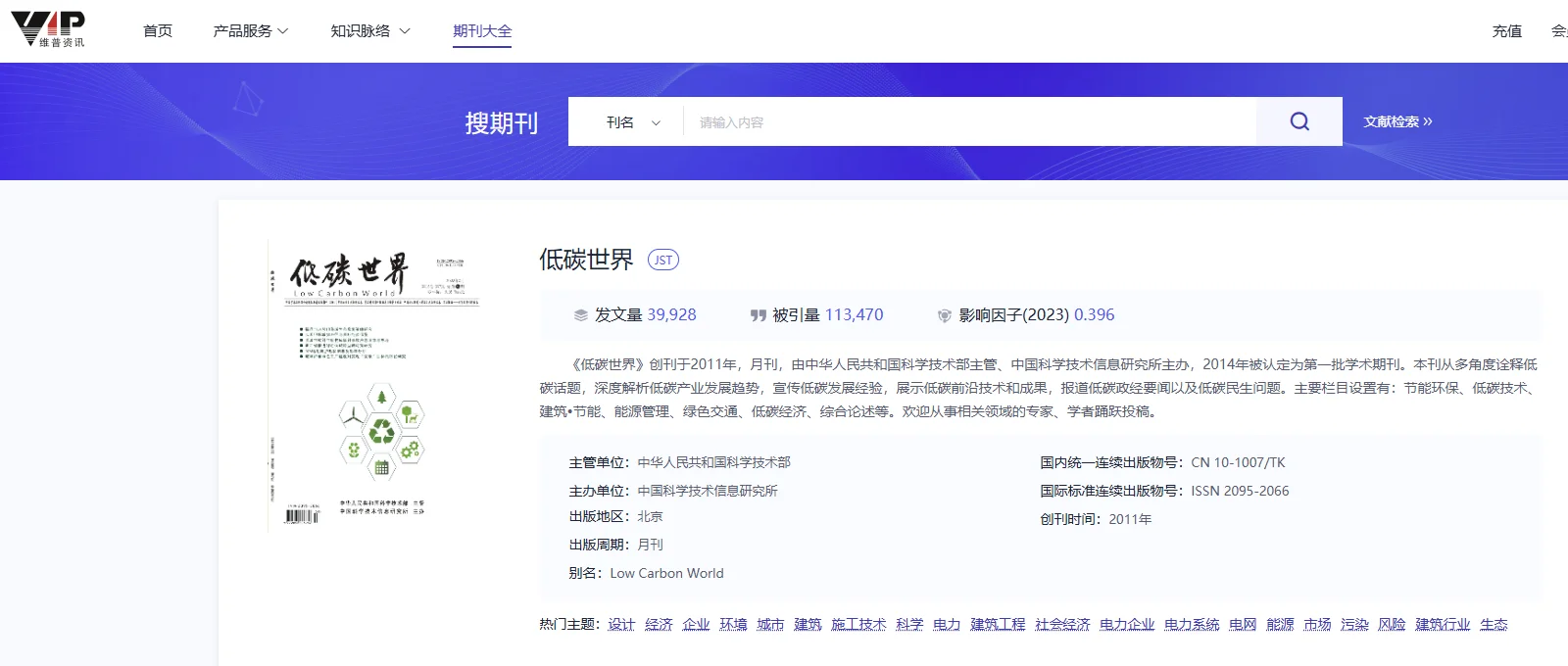Screen dimensions: 1568x666
Task: Click the 低碳世界 journal title
Action: click(x=586, y=260)
